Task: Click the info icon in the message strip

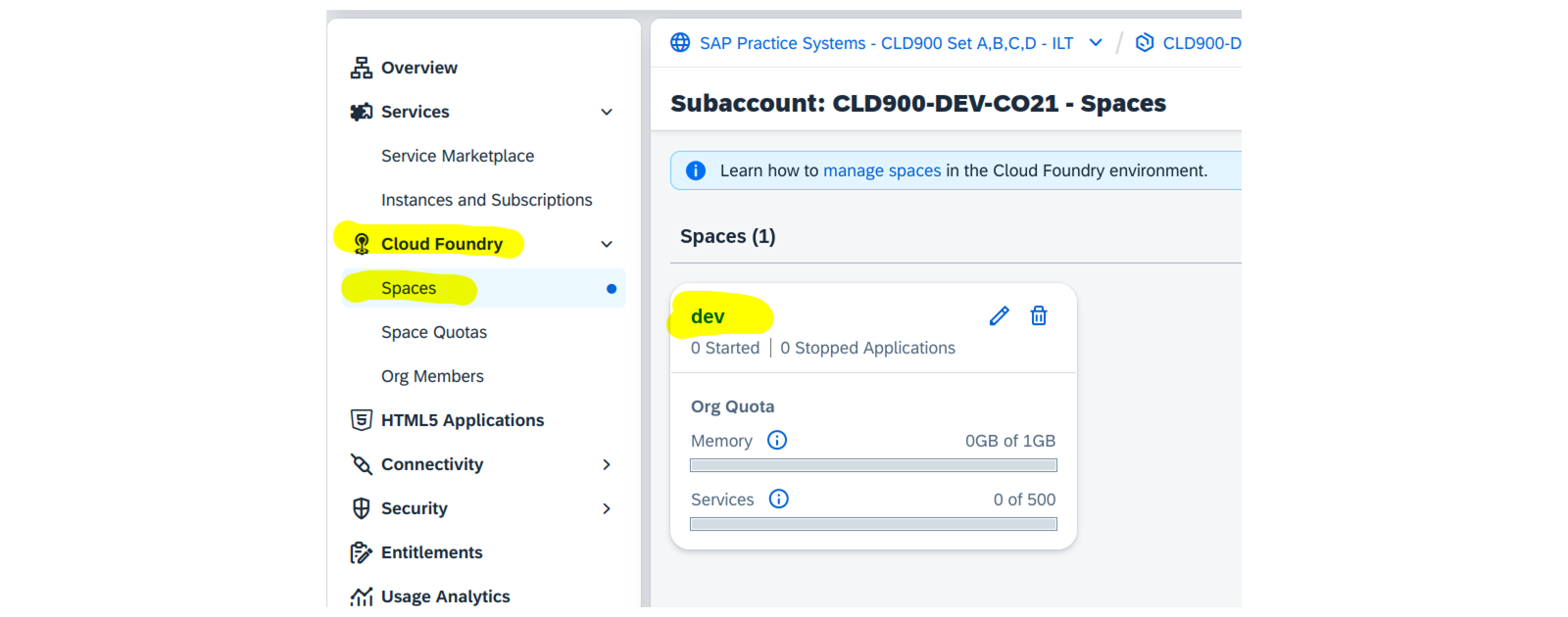Action: [696, 170]
